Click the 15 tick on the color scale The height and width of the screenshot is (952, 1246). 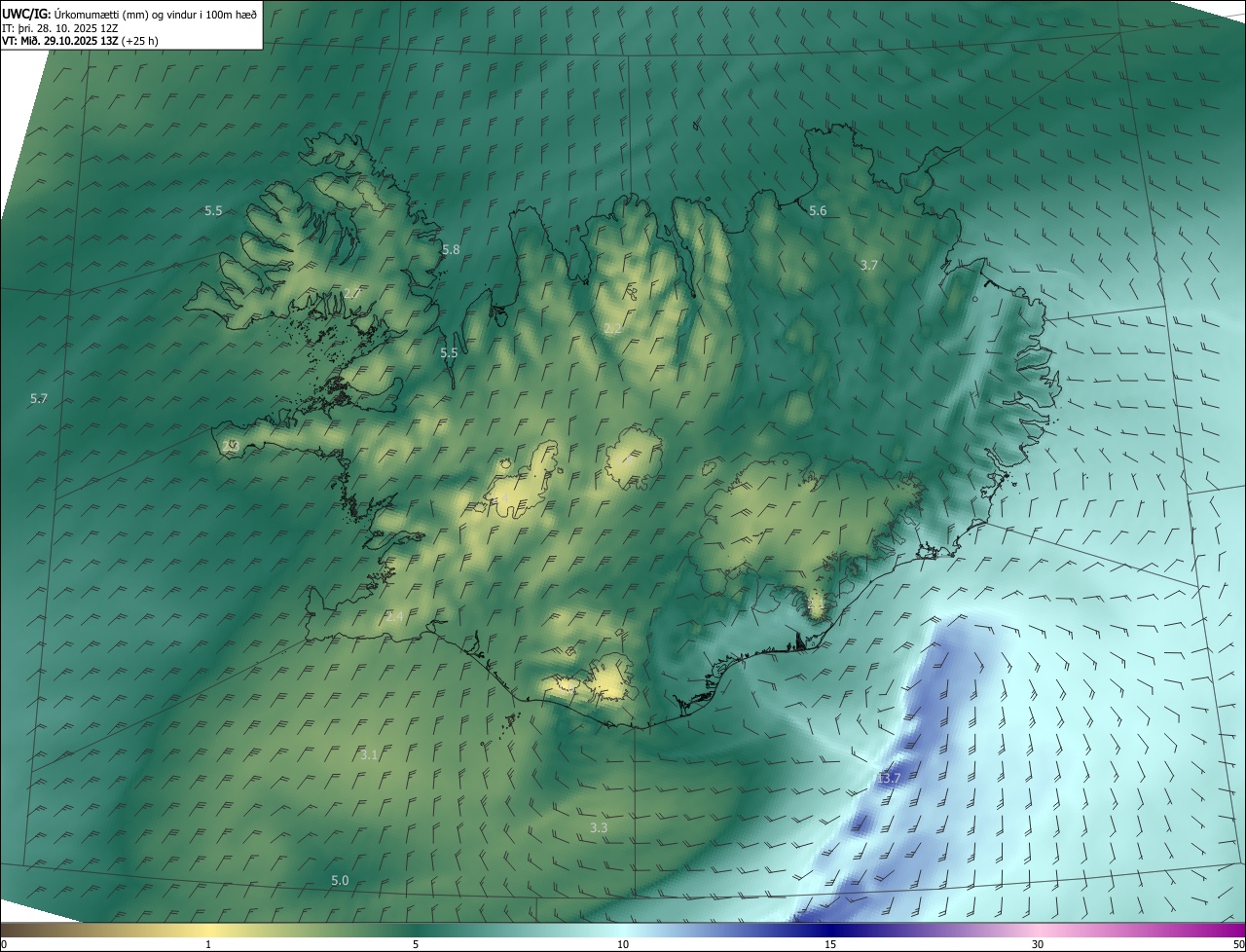830,944
